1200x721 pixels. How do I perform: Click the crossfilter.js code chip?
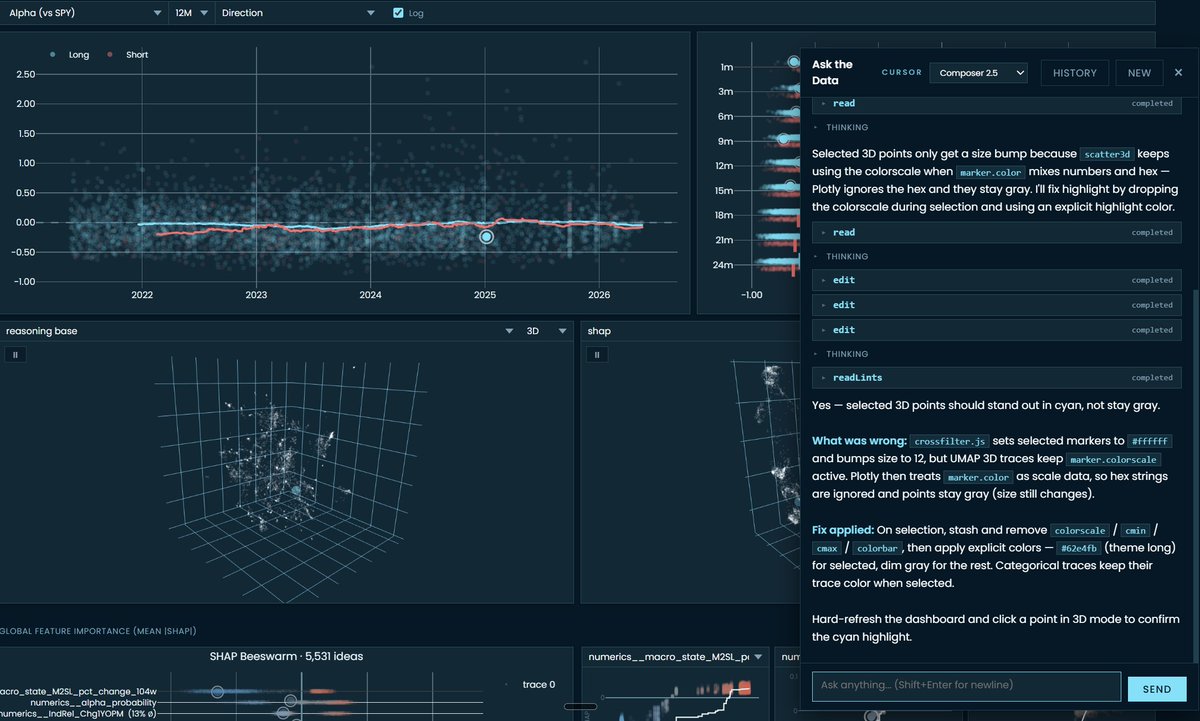coord(949,441)
